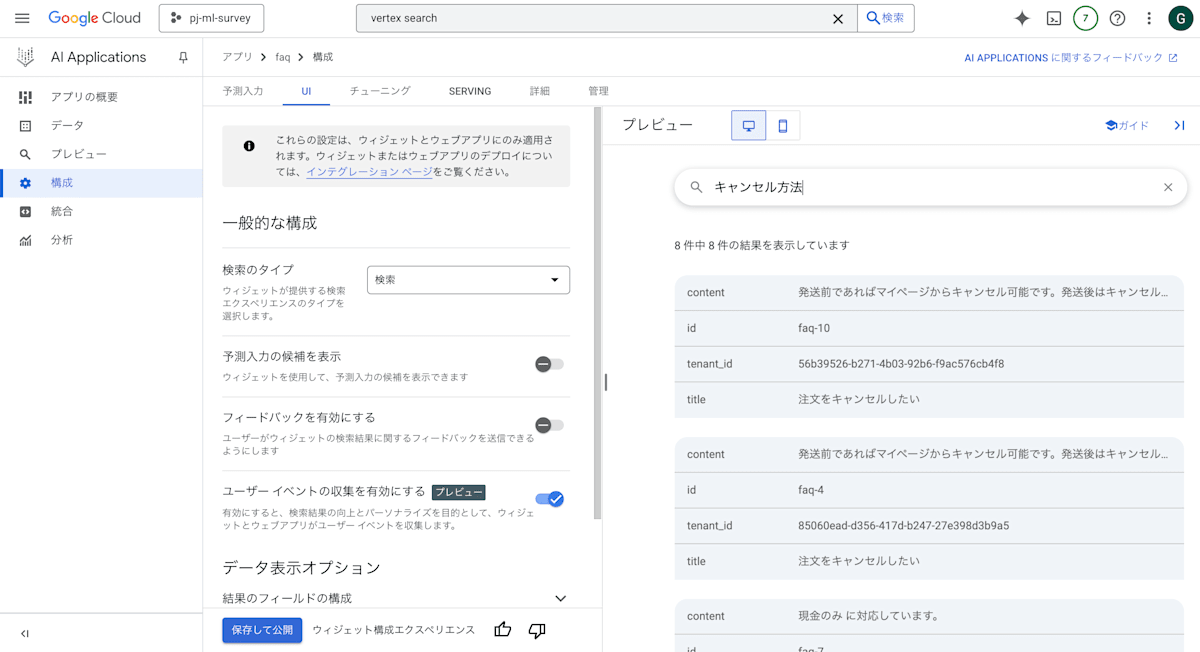Click content text 現金のみ に対応しています。

[869, 616]
